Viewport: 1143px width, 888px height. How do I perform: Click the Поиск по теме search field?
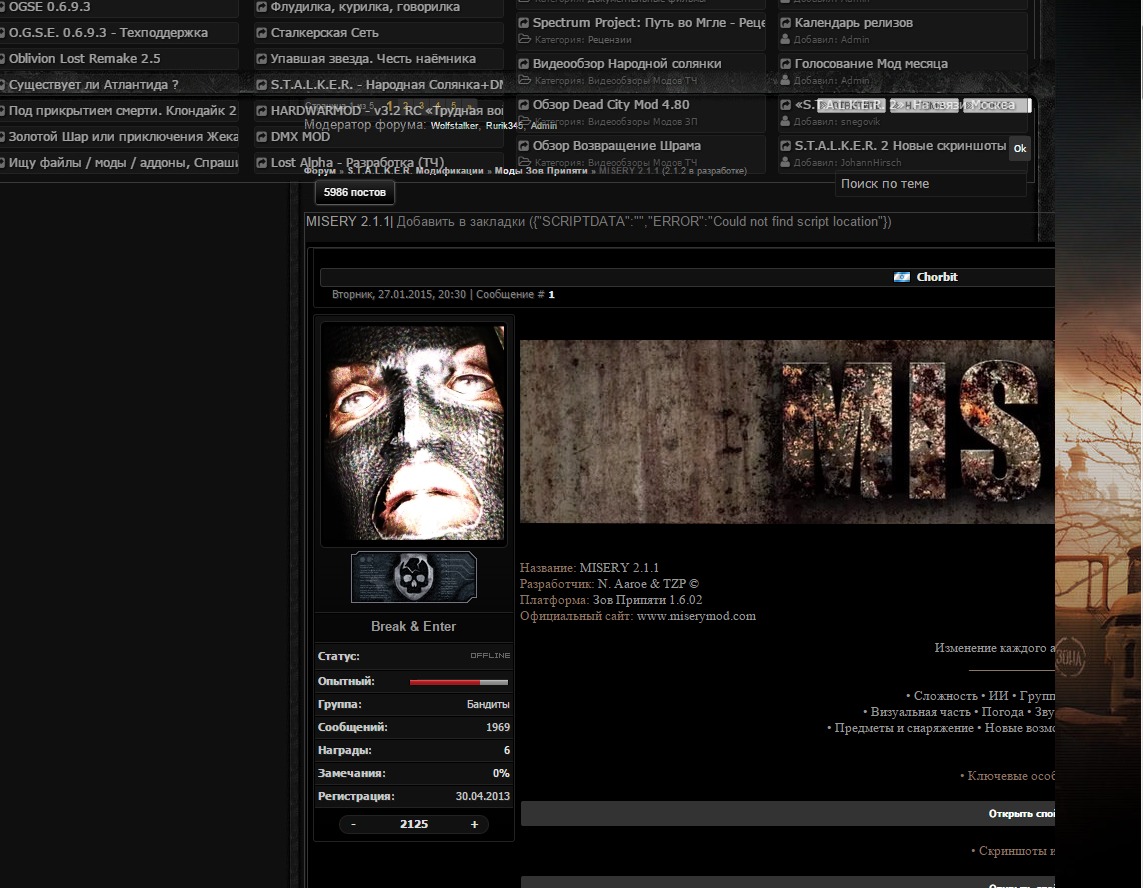tap(930, 184)
